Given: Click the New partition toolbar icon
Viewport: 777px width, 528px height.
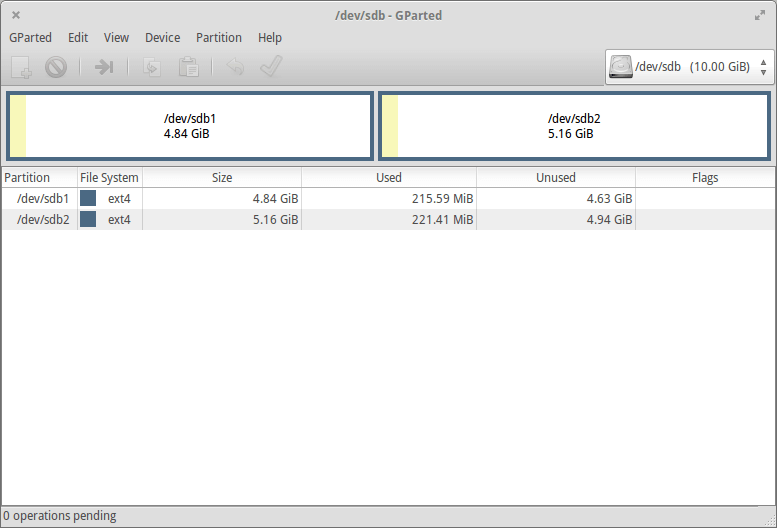Looking at the screenshot, I should [x=21, y=67].
